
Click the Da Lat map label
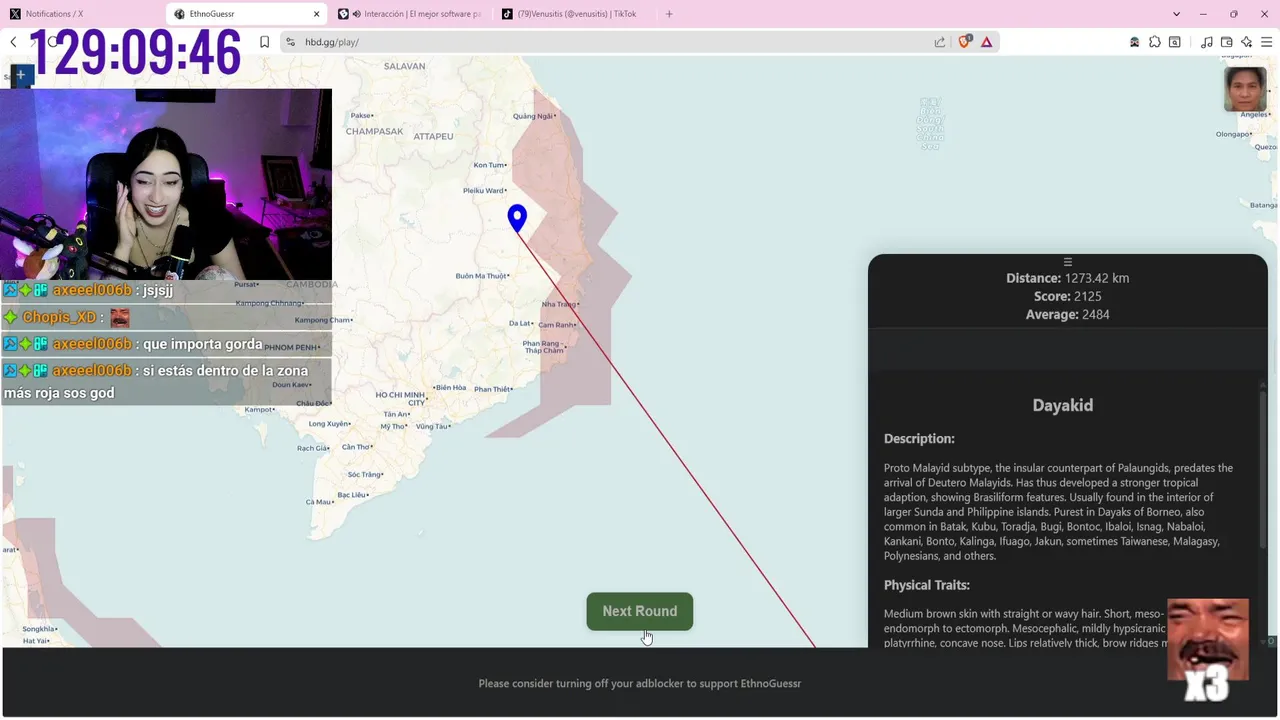(519, 323)
